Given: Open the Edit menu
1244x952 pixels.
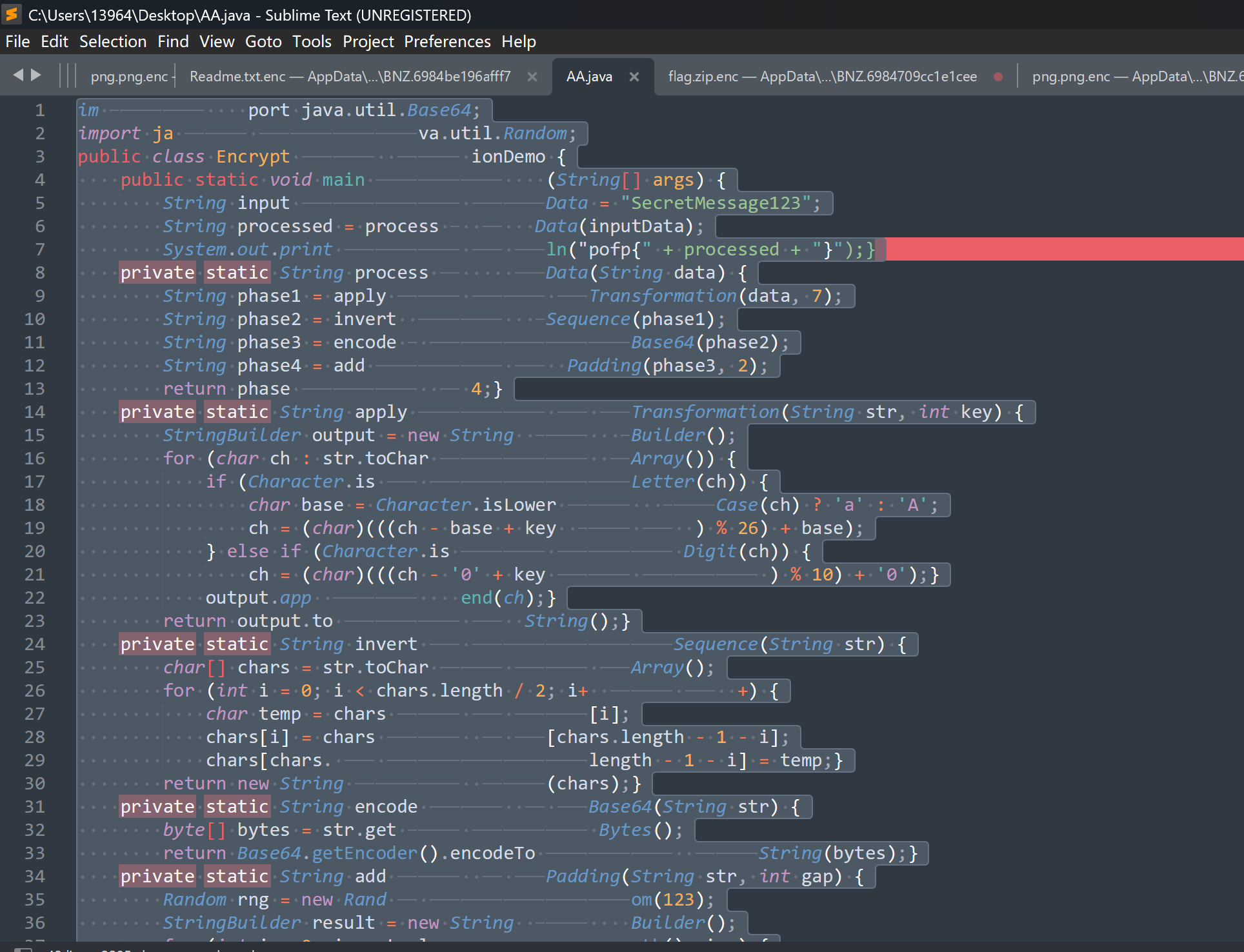Looking at the screenshot, I should (54, 42).
